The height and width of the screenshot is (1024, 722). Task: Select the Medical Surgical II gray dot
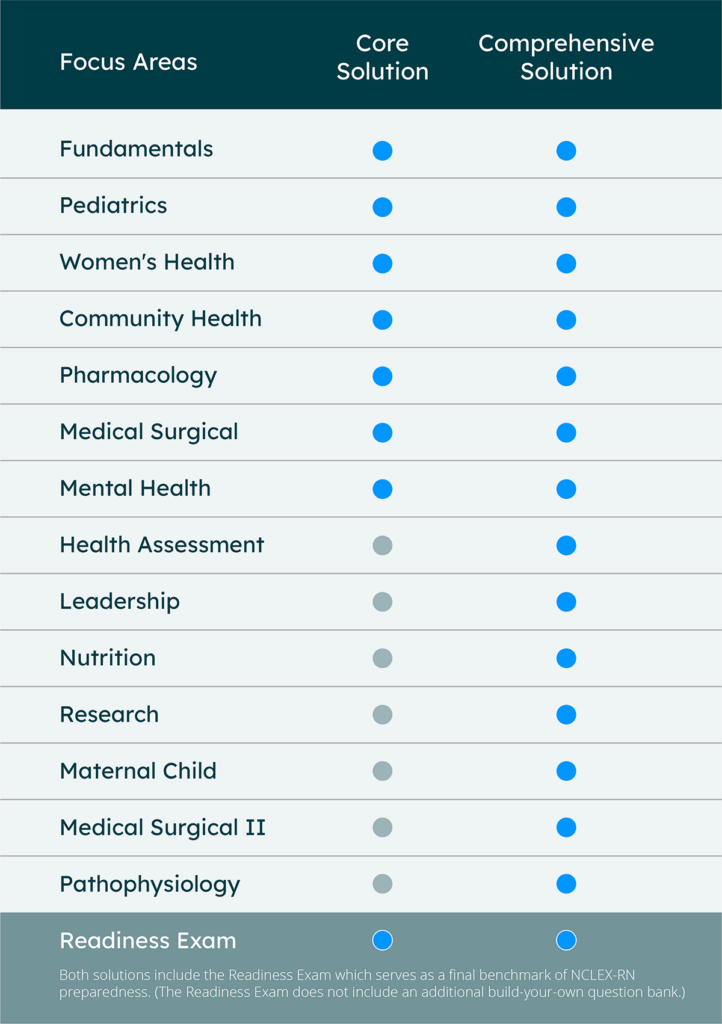383,827
